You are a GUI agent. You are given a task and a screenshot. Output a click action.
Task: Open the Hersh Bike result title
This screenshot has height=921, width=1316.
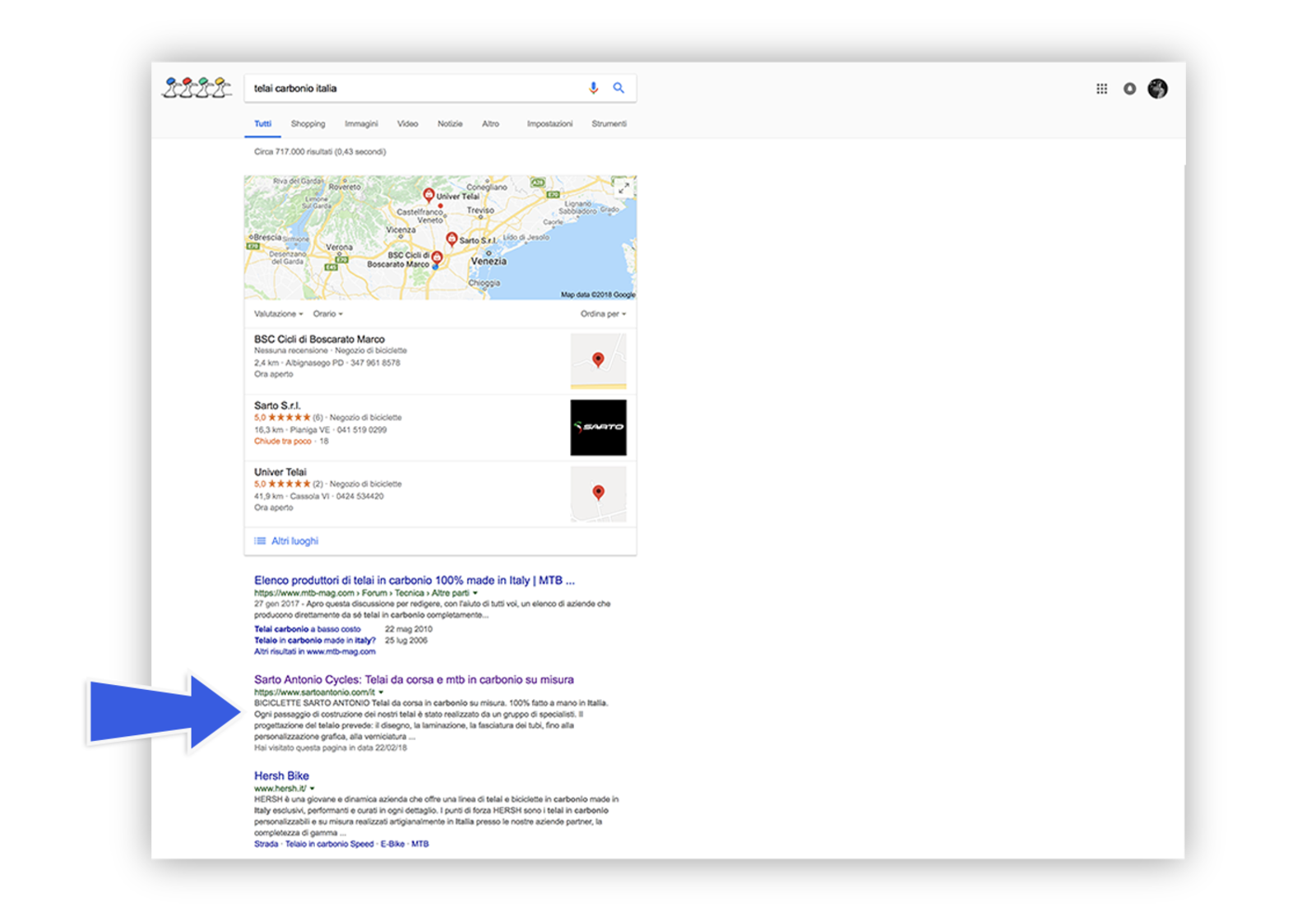point(281,776)
